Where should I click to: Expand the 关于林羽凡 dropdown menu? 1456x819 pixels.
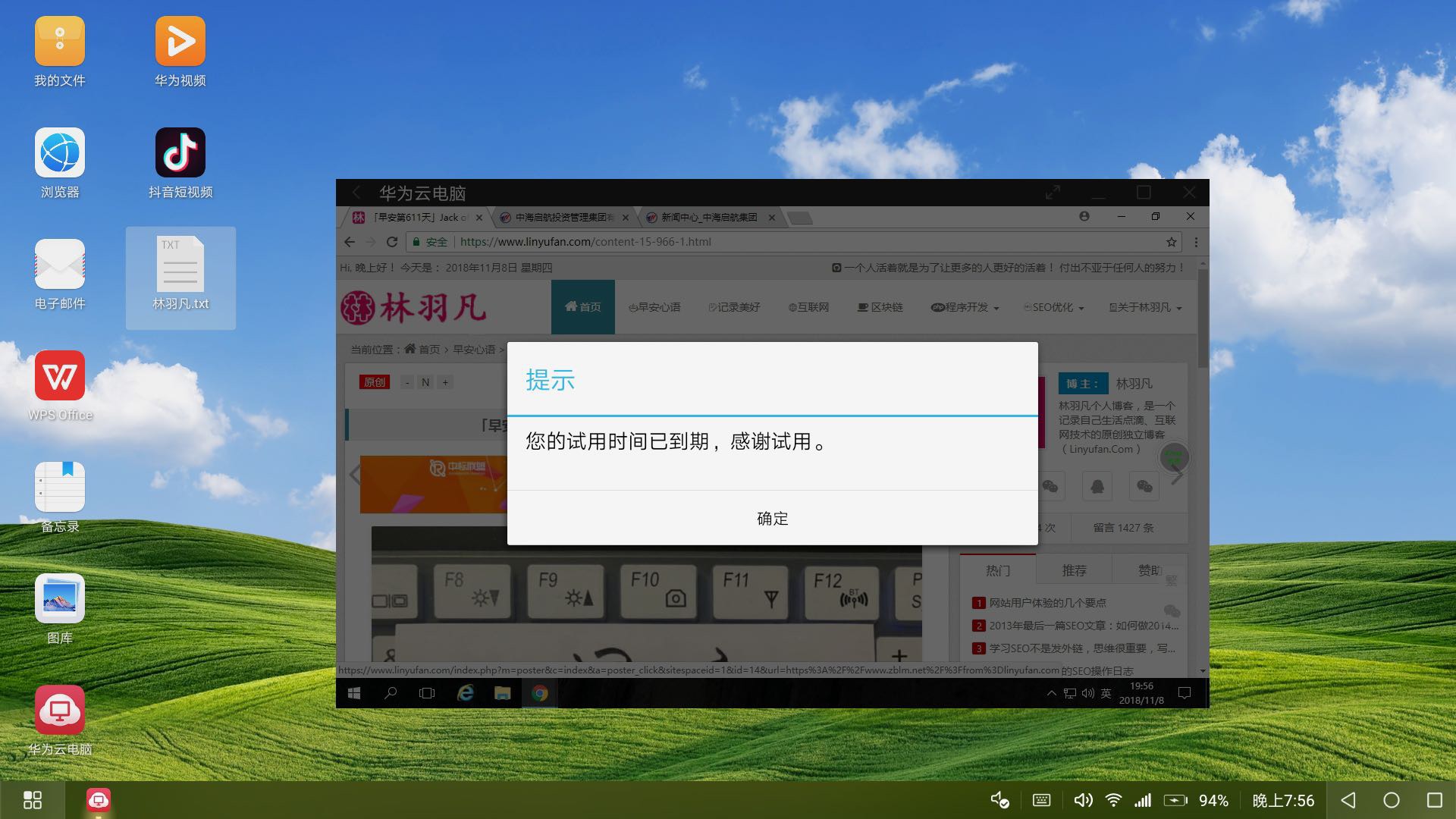pyautogui.click(x=1145, y=307)
